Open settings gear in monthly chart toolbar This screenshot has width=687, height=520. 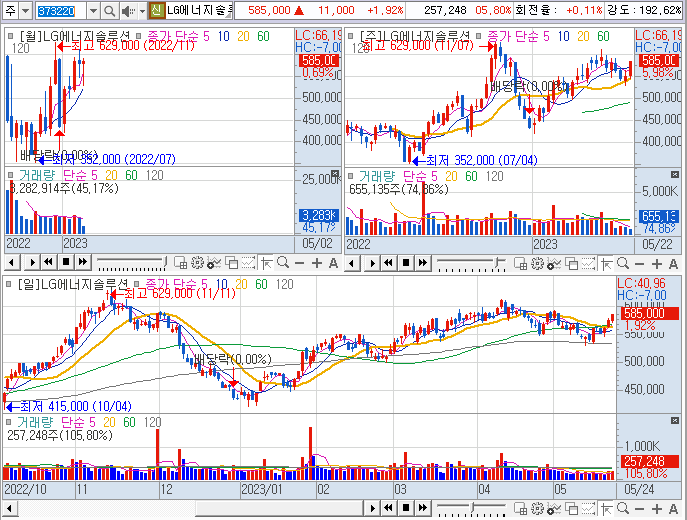pyautogui.click(x=198, y=263)
